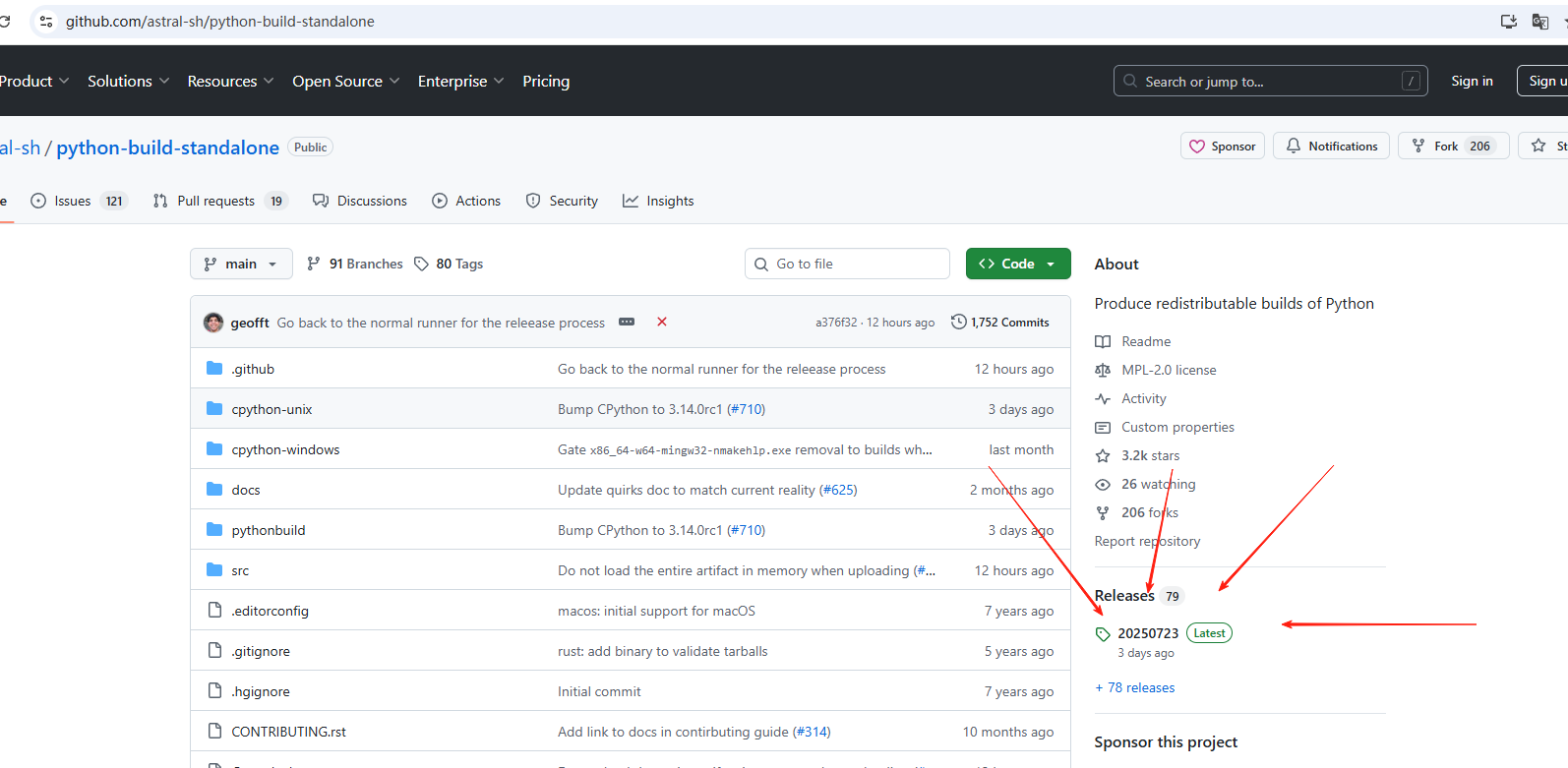The width and height of the screenshot is (1568, 768).
Task: Open 'Initial commit' message for .hgignore
Action: [599, 691]
